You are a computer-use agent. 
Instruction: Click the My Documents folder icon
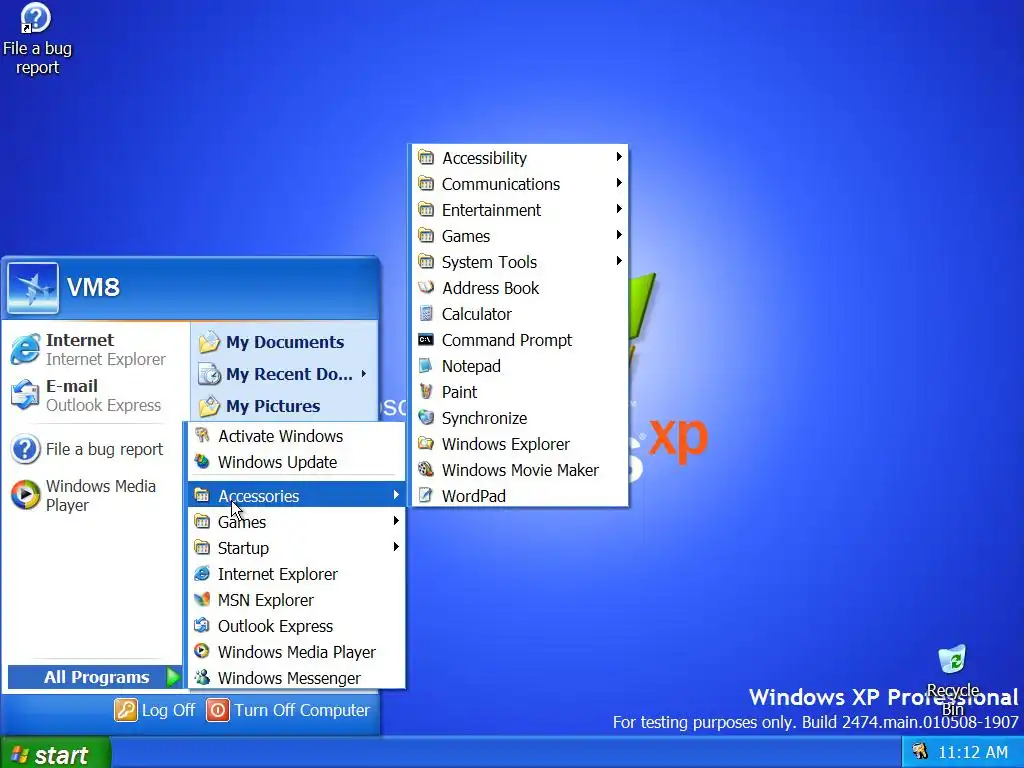tap(210, 342)
